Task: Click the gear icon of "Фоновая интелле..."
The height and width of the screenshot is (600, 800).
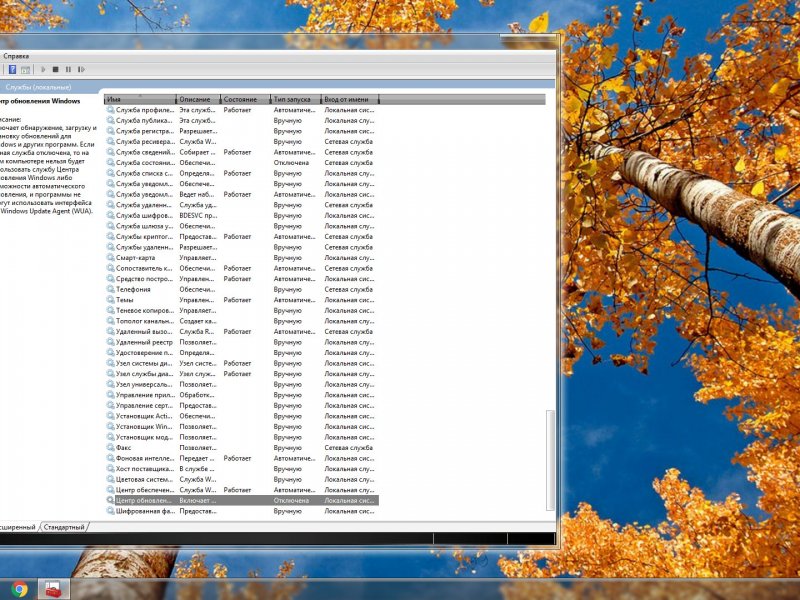Action: [110, 458]
